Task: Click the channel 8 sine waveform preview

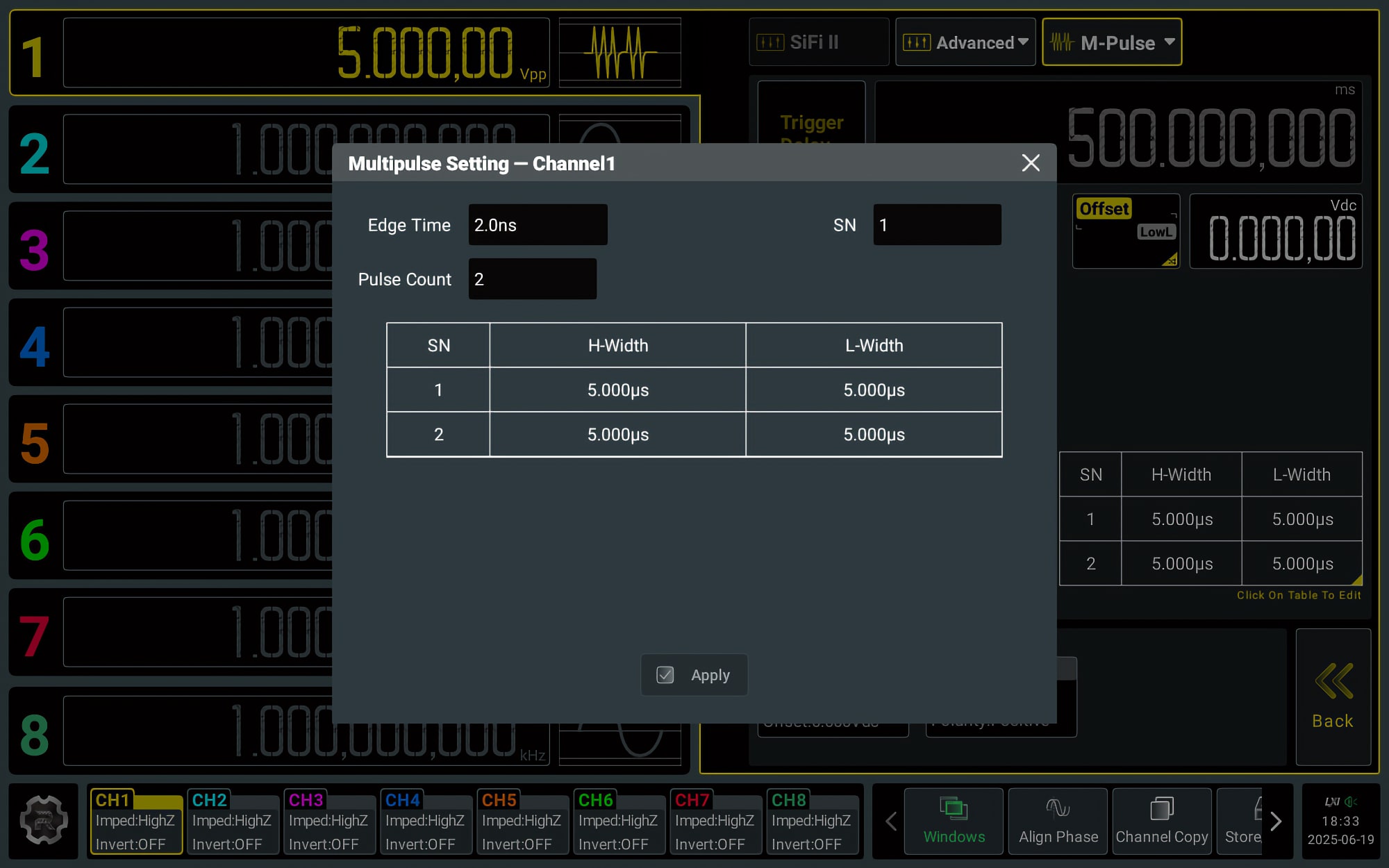Action: click(619, 743)
